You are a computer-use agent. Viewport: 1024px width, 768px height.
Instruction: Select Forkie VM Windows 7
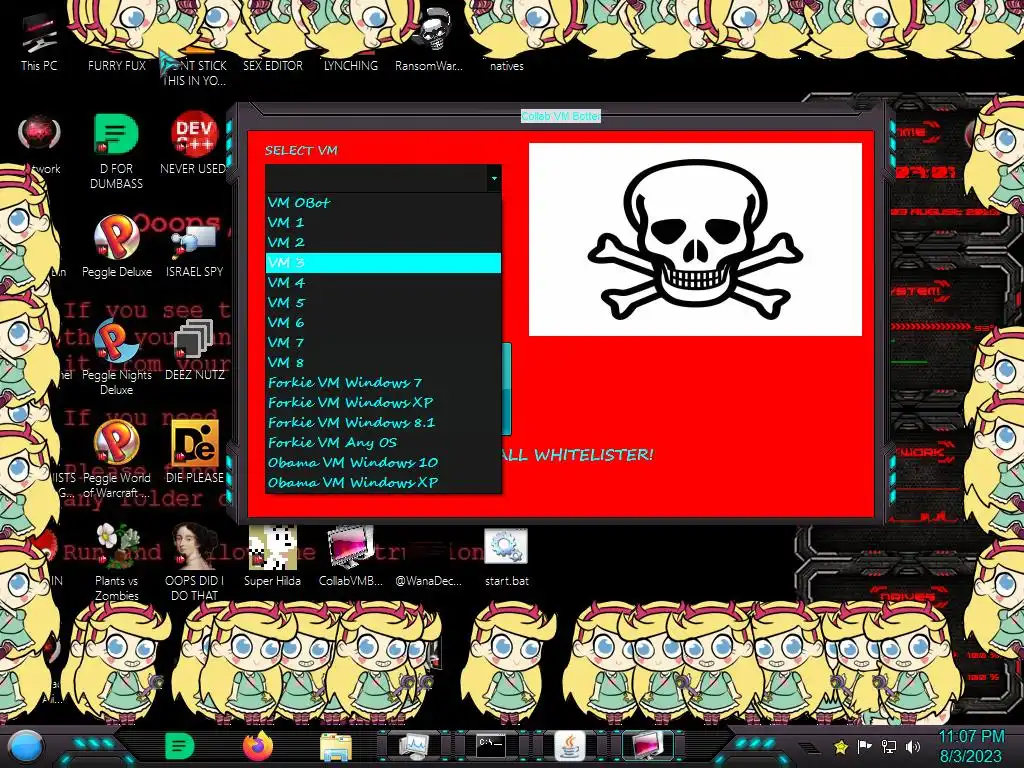tap(383, 383)
